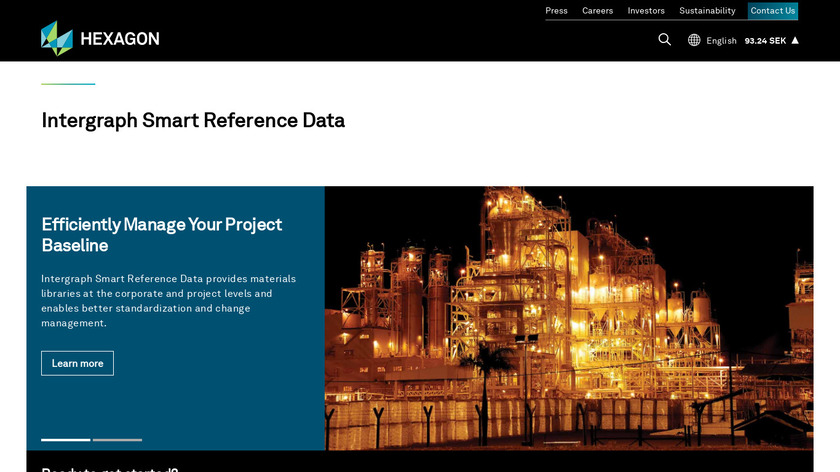Click the illuminated plant hero image
Image resolution: width=840 pixels, height=472 pixels.
[569, 318]
